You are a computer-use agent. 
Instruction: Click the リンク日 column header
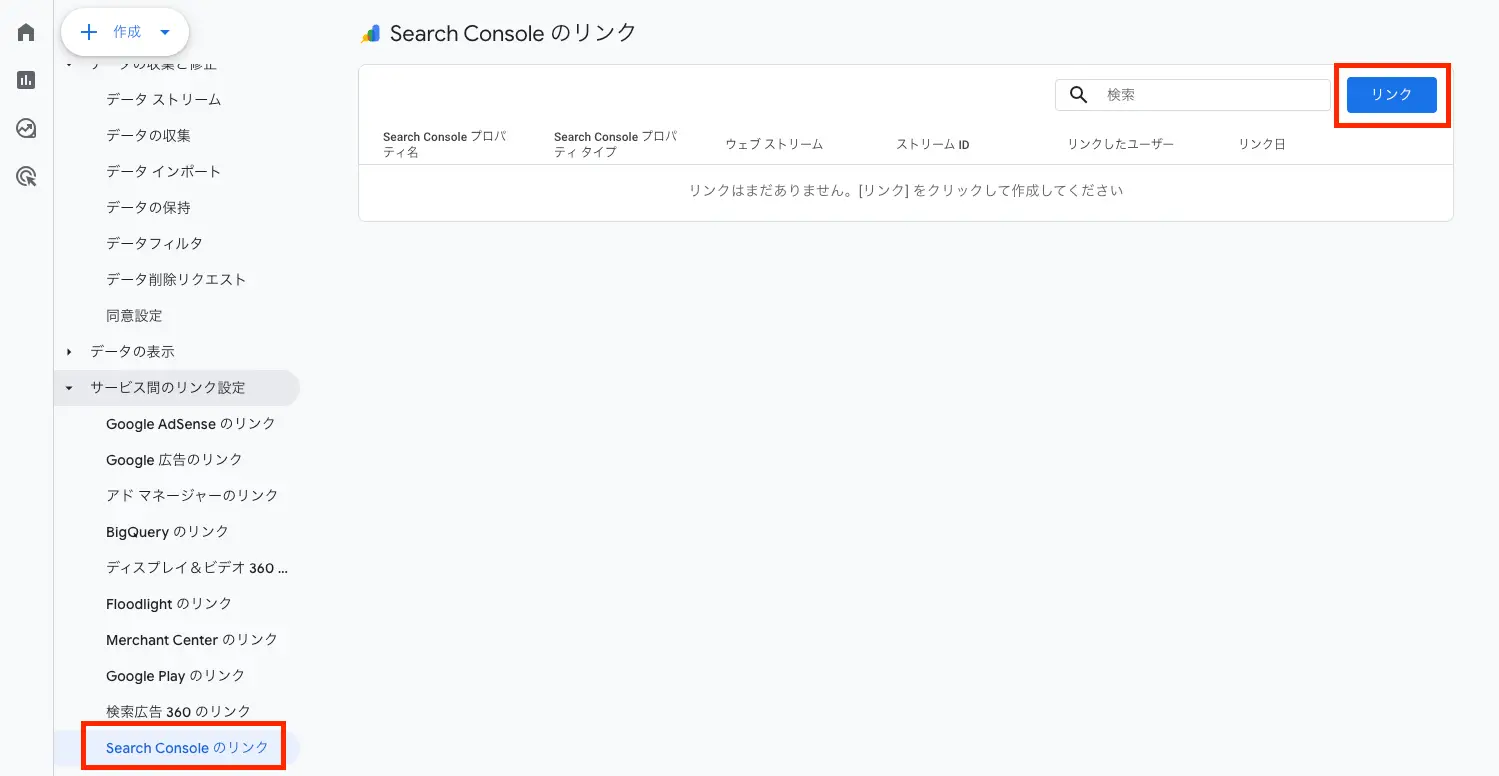click(x=1261, y=144)
